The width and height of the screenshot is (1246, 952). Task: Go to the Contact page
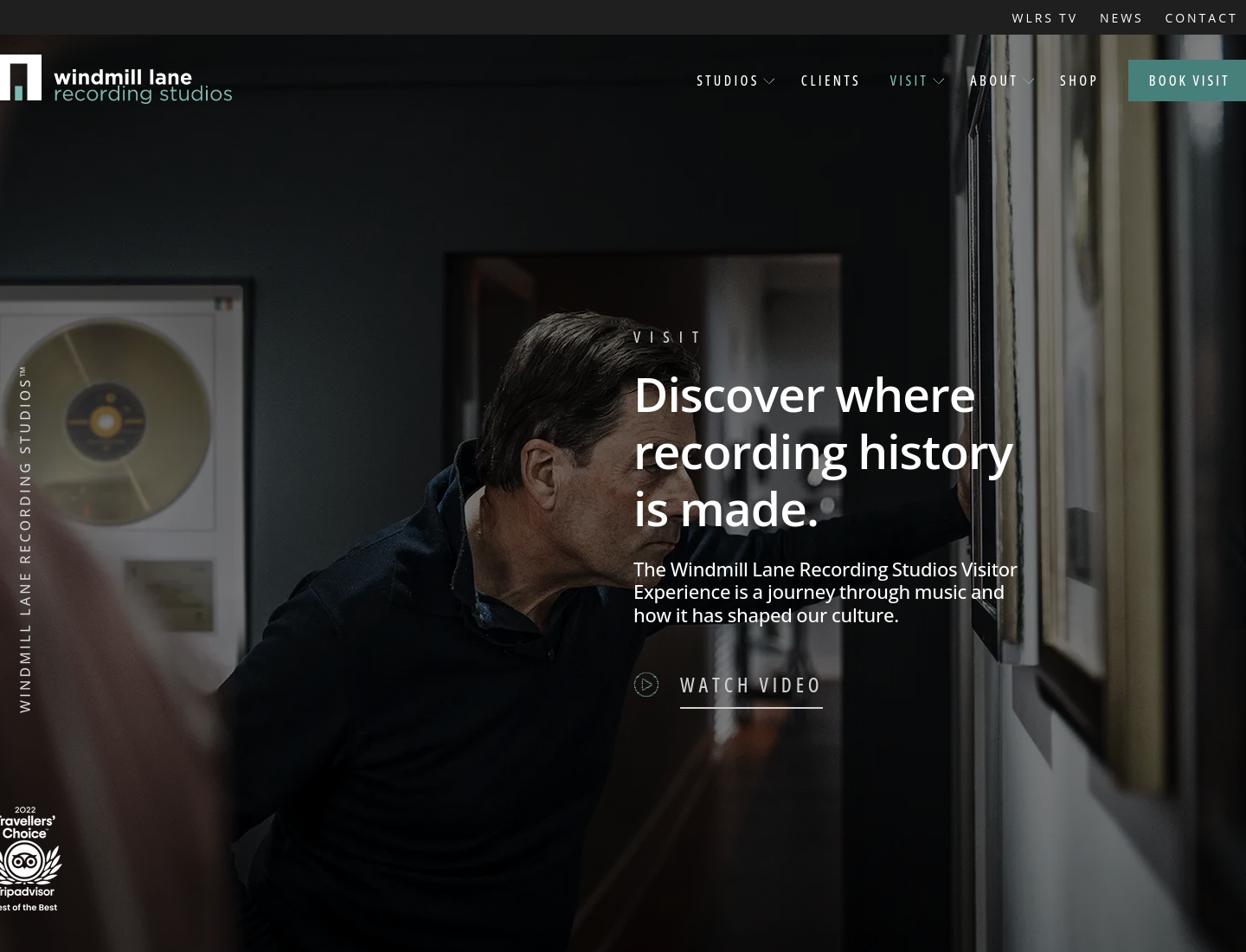click(x=1201, y=18)
